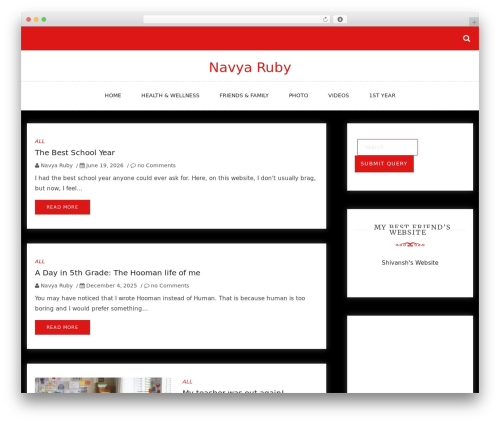Focus the sidebar search field
The height and width of the screenshot is (423, 500).
pyautogui.click(x=387, y=147)
